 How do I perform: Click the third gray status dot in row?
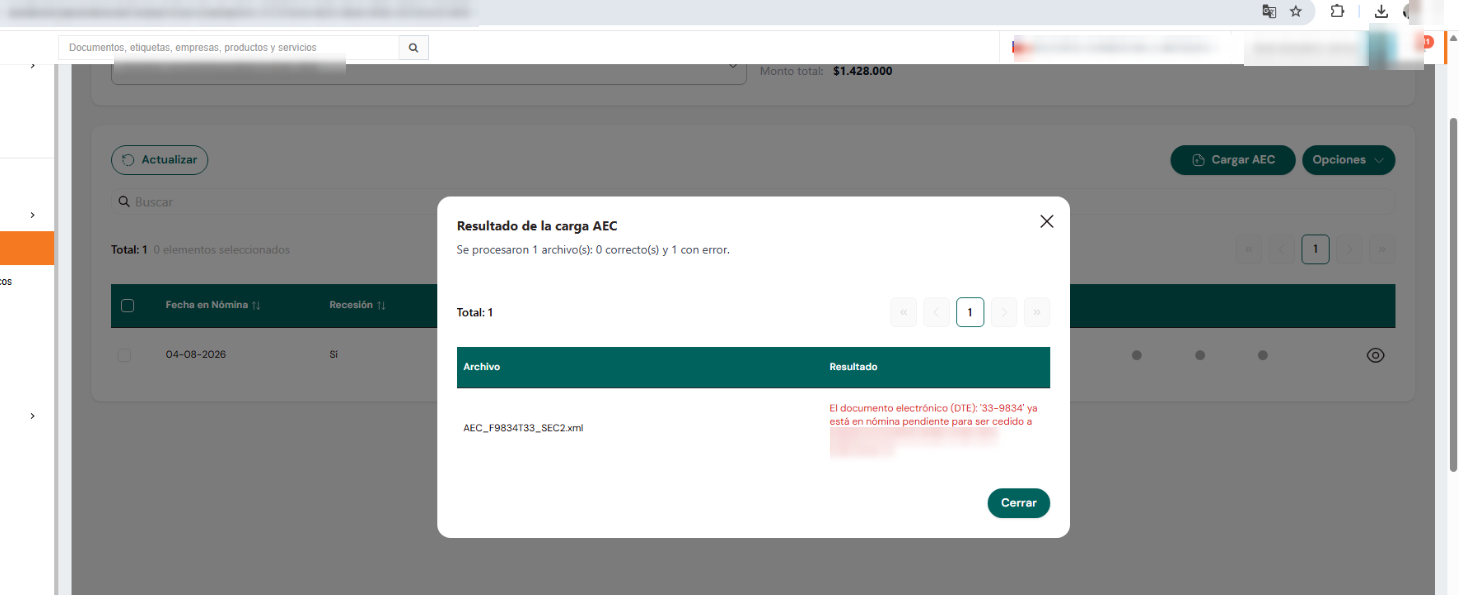pyautogui.click(x=1263, y=355)
